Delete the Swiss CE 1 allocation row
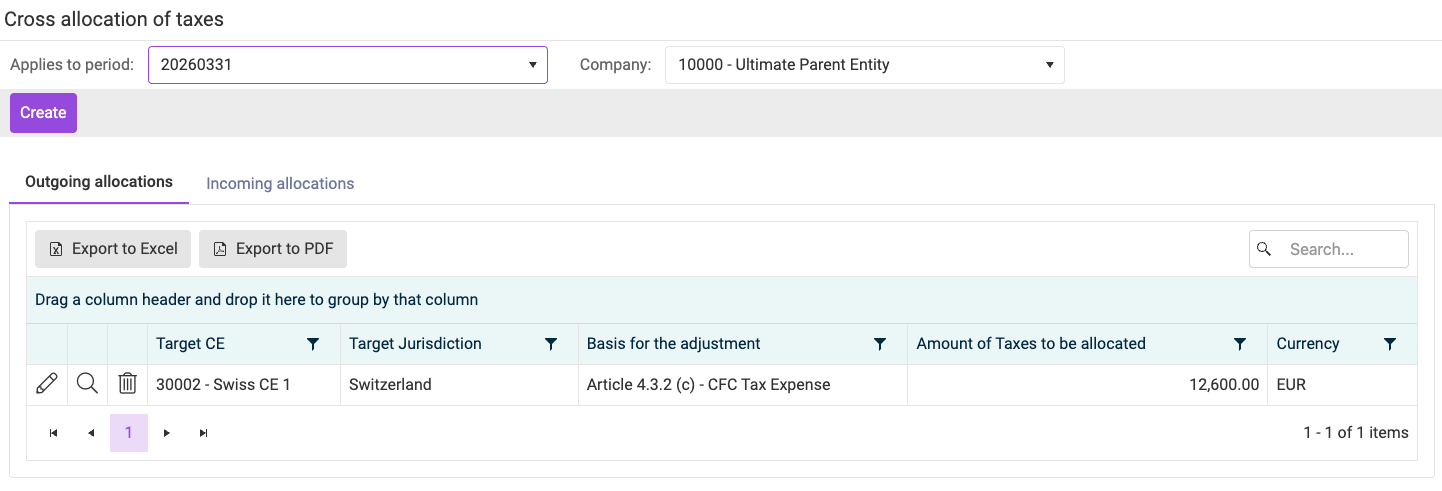 [x=127, y=384]
